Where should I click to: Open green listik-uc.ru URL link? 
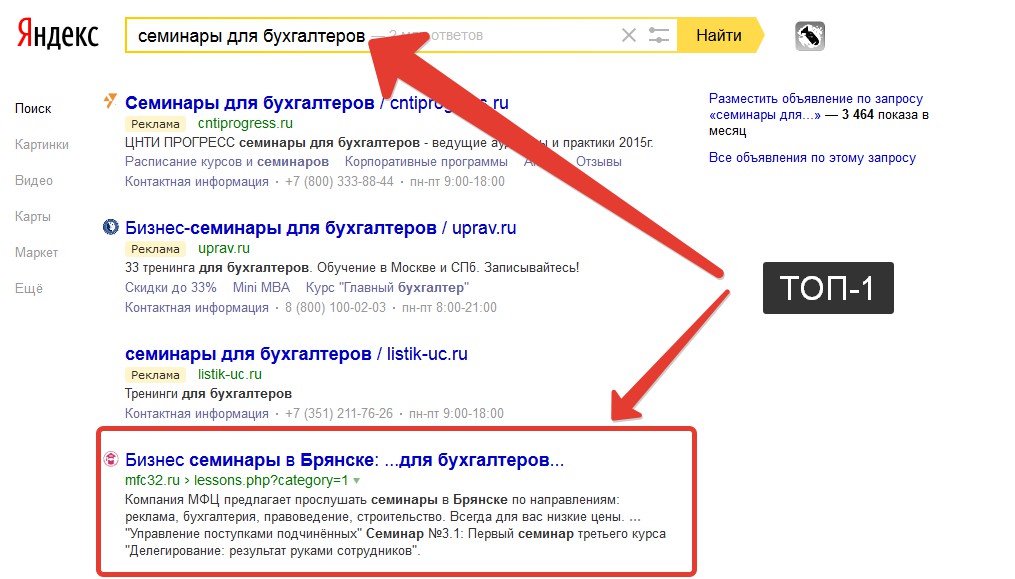[x=230, y=374]
